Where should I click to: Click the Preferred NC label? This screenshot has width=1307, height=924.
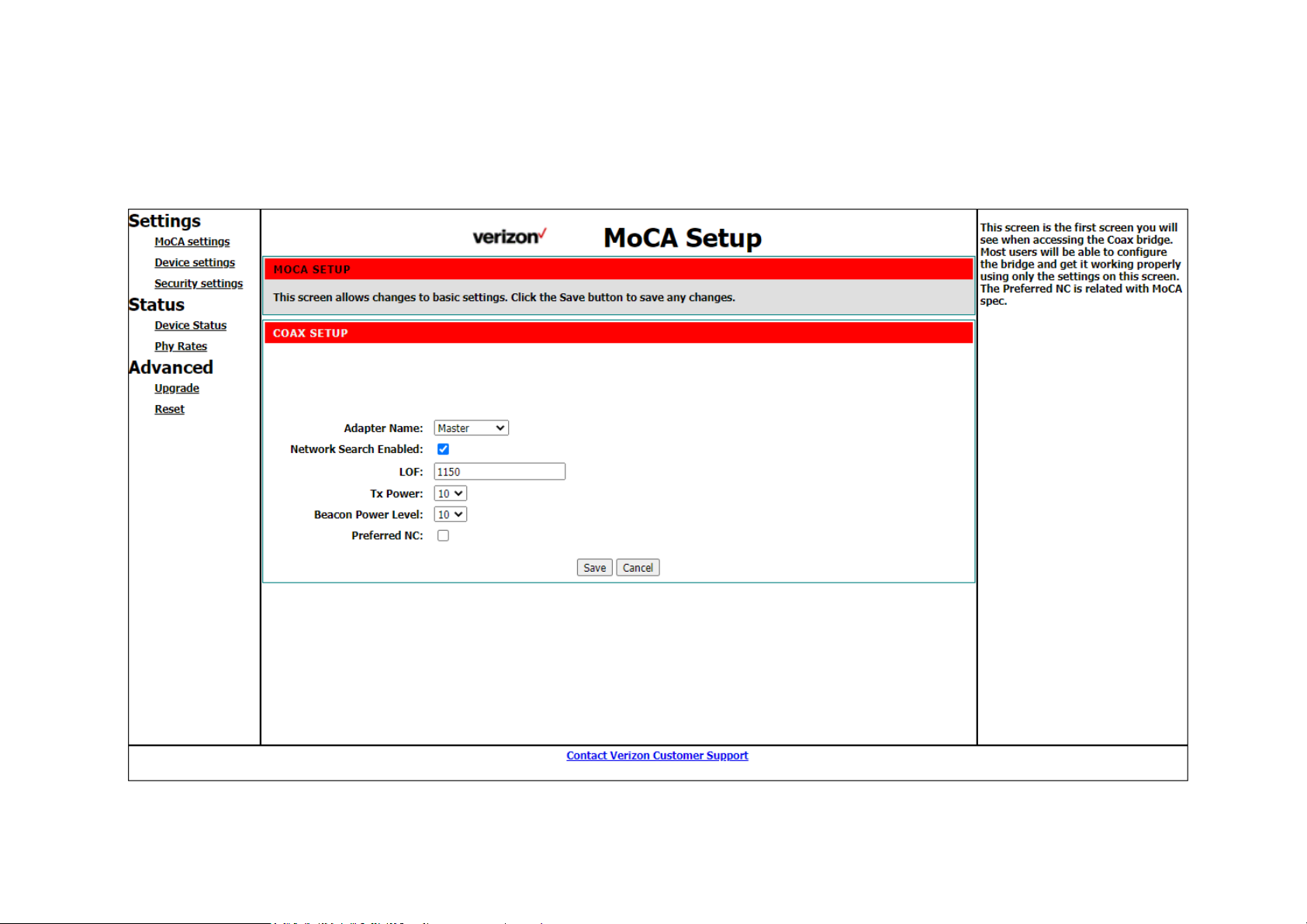tap(387, 535)
